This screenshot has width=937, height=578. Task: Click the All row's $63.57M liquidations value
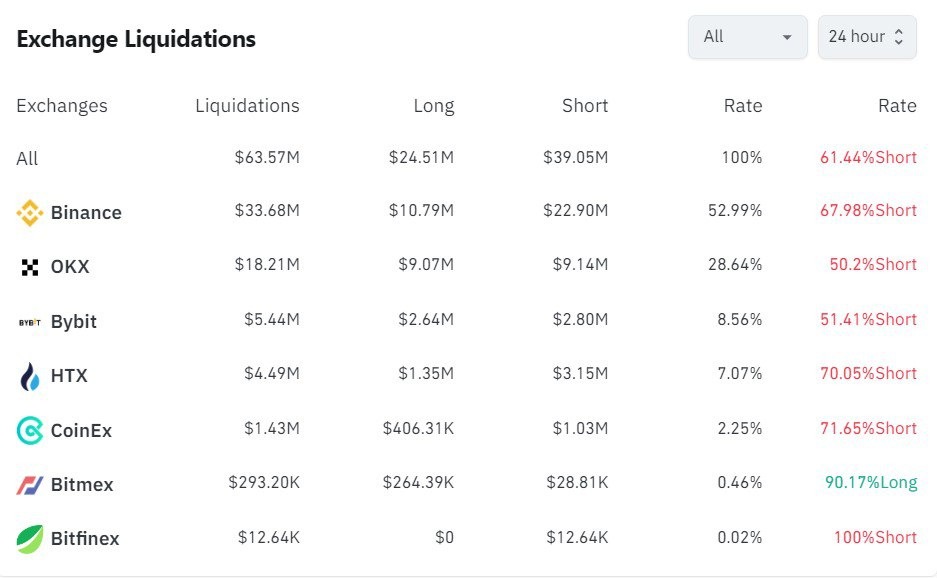(x=267, y=158)
